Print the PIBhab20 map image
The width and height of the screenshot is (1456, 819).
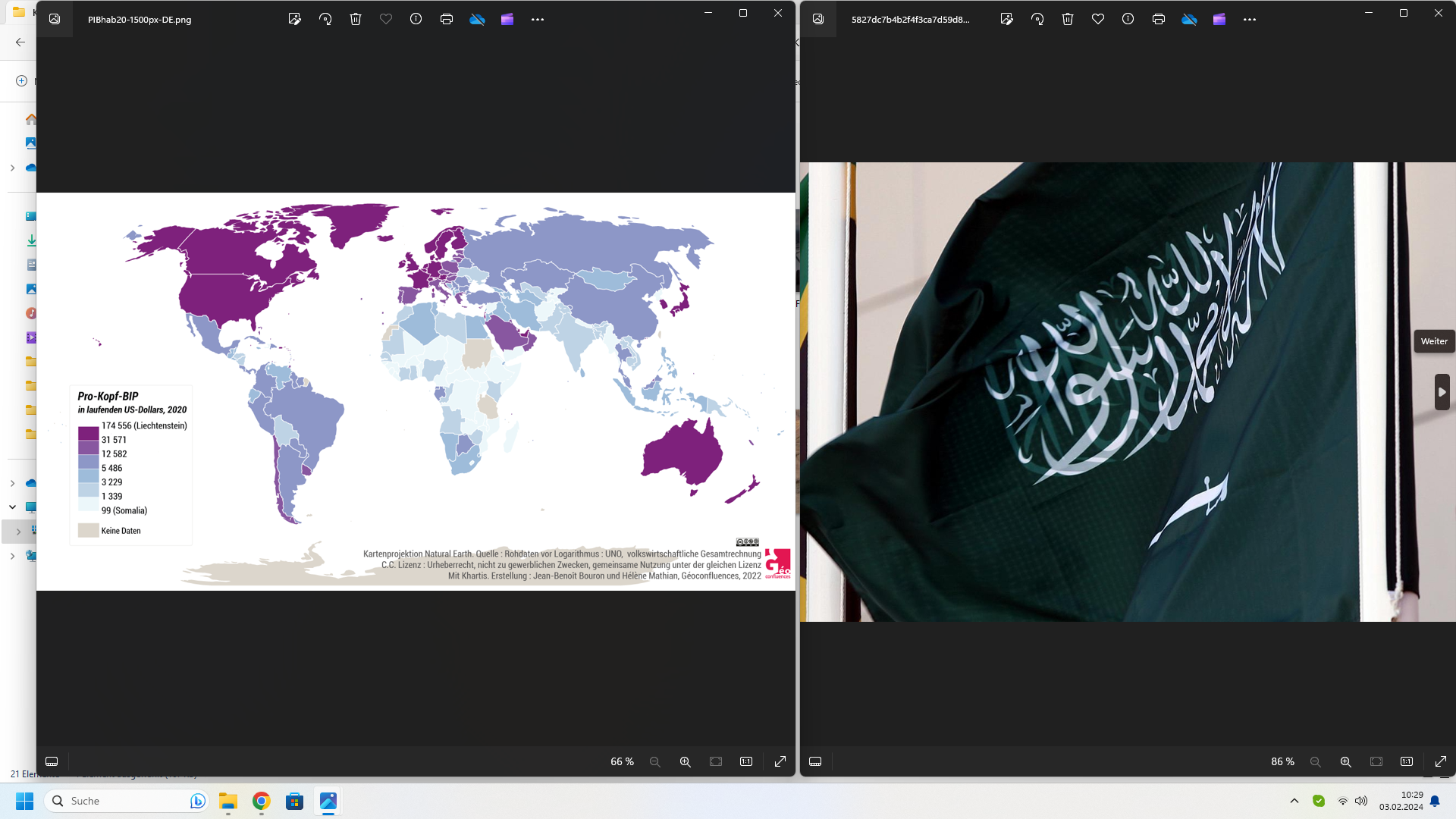click(x=447, y=19)
